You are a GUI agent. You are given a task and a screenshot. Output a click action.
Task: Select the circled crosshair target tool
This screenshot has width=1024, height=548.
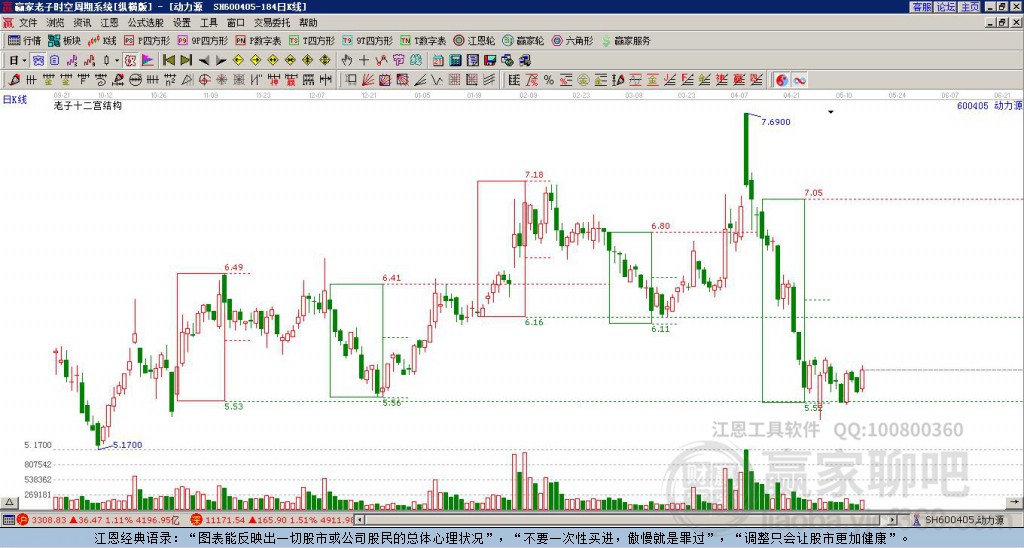204,80
